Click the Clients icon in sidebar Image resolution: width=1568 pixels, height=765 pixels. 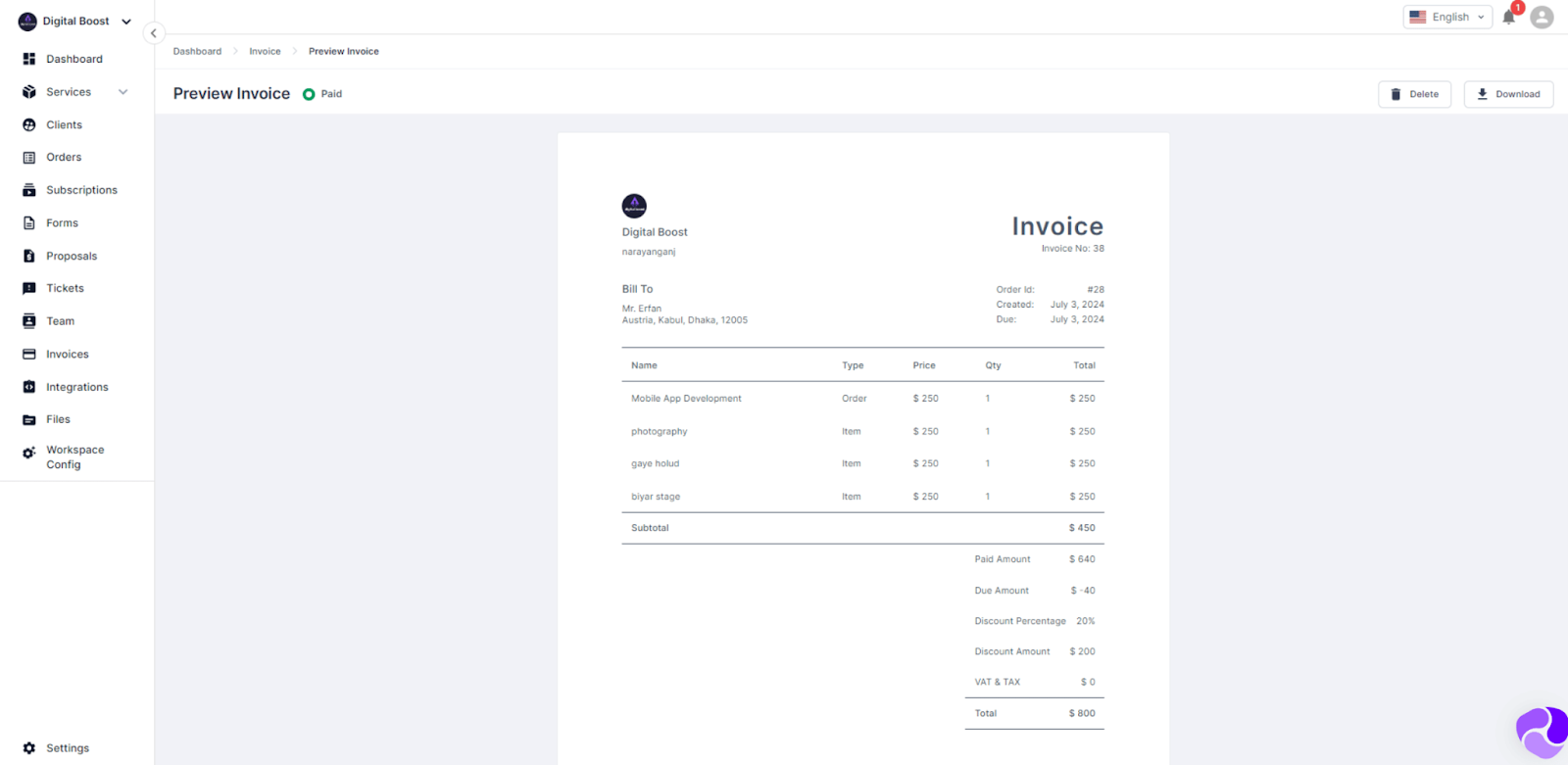(29, 125)
